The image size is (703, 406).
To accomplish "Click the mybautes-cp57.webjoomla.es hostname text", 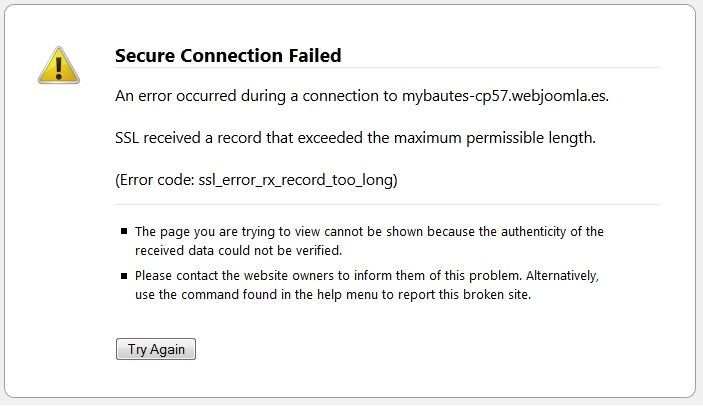I will (x=505, y=96).
